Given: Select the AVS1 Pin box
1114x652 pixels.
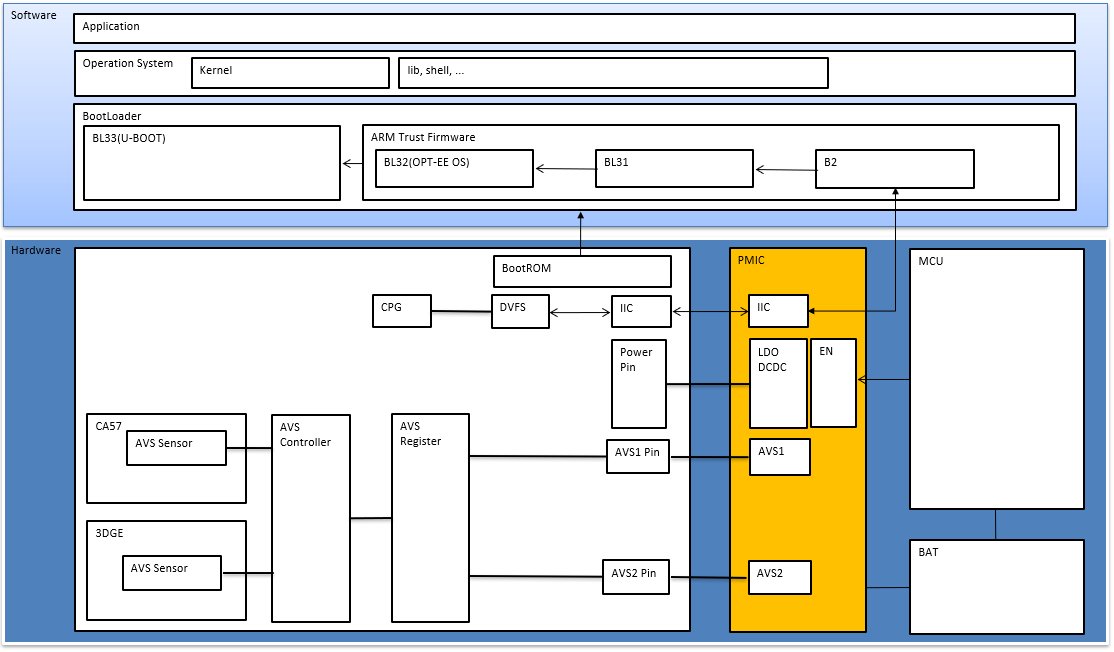Looking at the screenshot, I should (638, 456).
